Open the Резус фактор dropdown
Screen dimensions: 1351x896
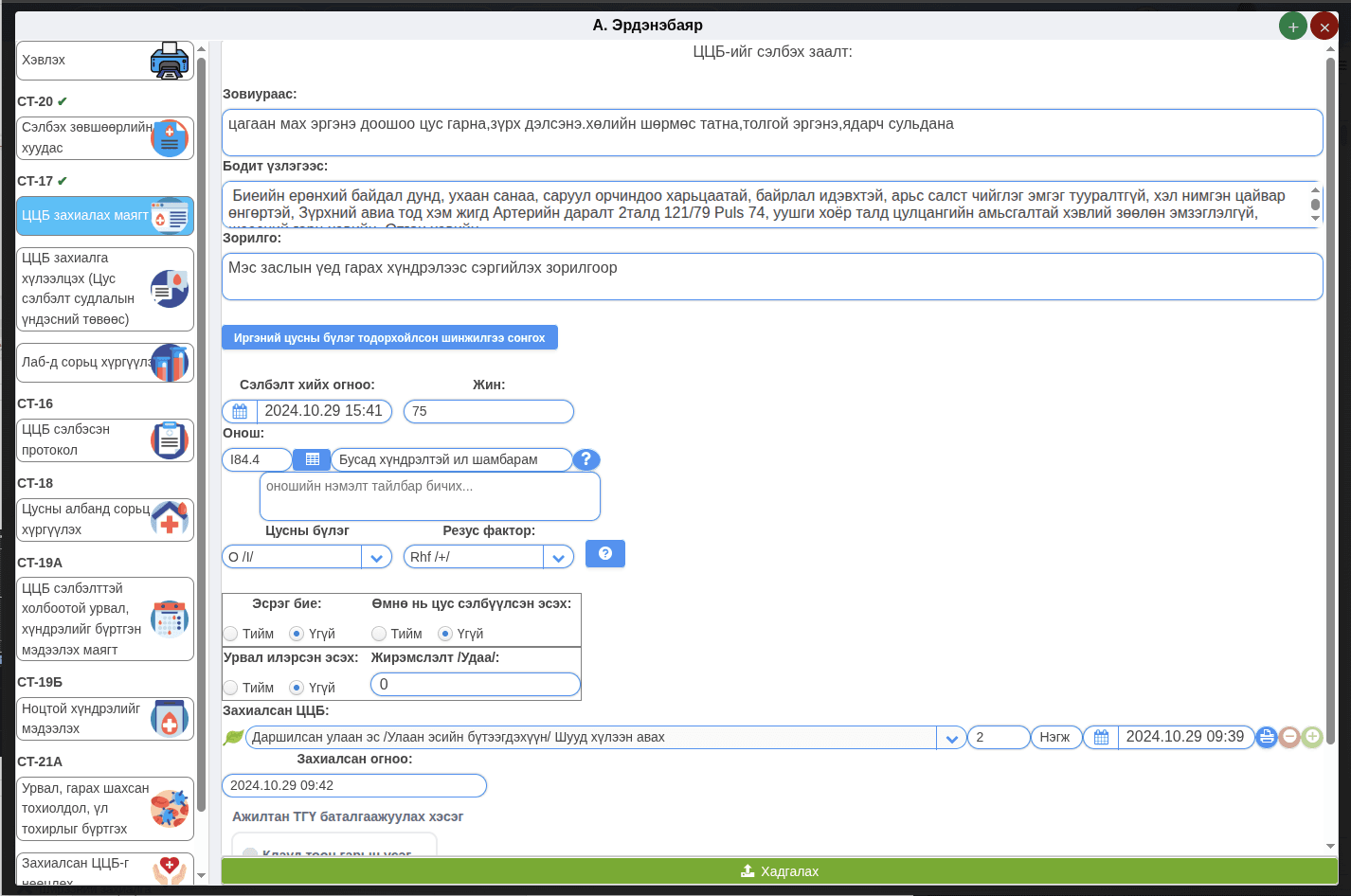coord(558,557)
